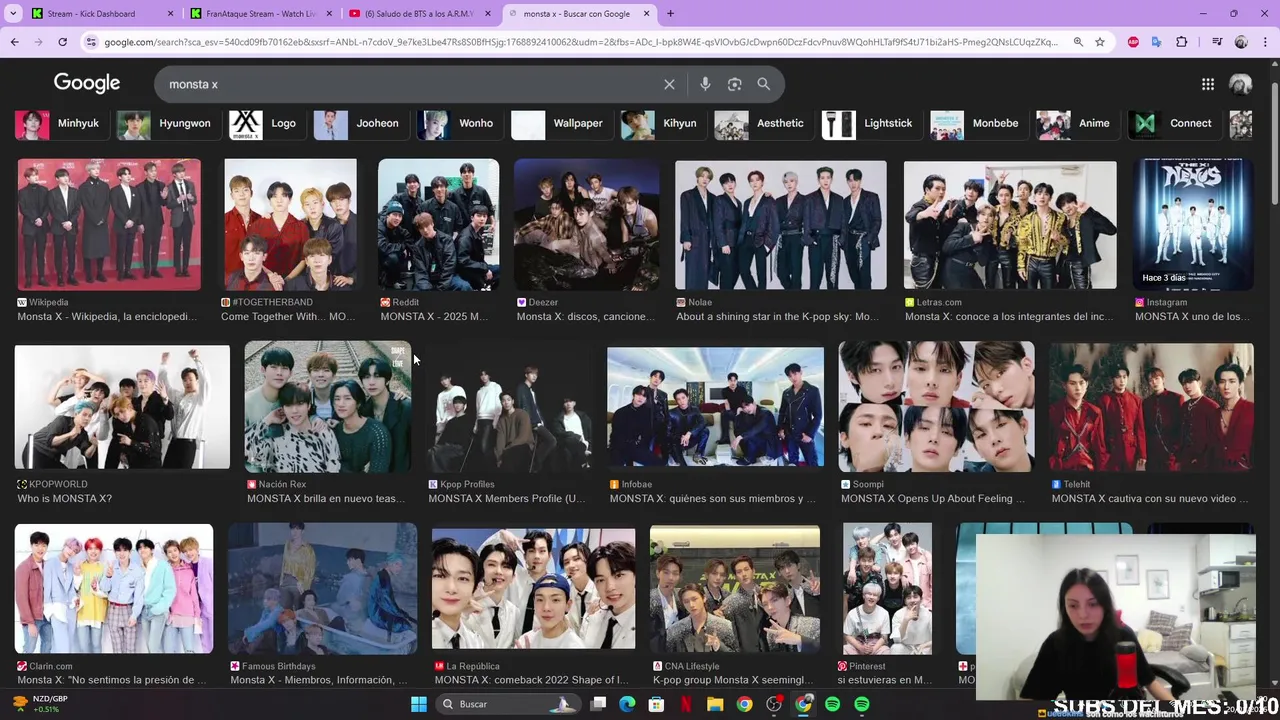Open the tab search dropdown arrow

12,14
